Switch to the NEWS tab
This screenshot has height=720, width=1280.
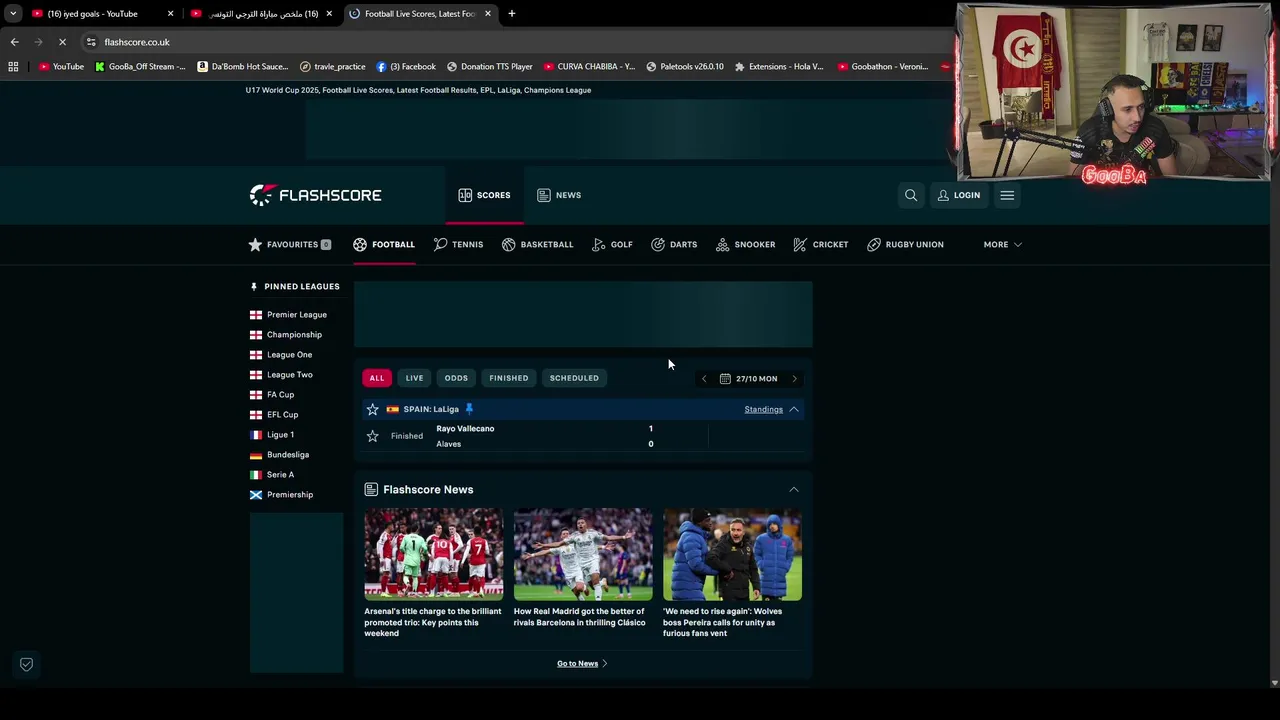tap(559, 195)
